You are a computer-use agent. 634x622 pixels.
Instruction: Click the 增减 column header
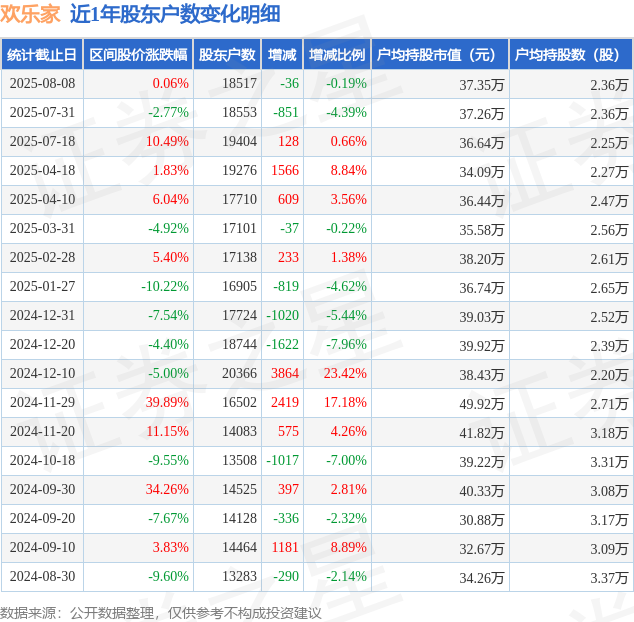[x=282, y=55]
